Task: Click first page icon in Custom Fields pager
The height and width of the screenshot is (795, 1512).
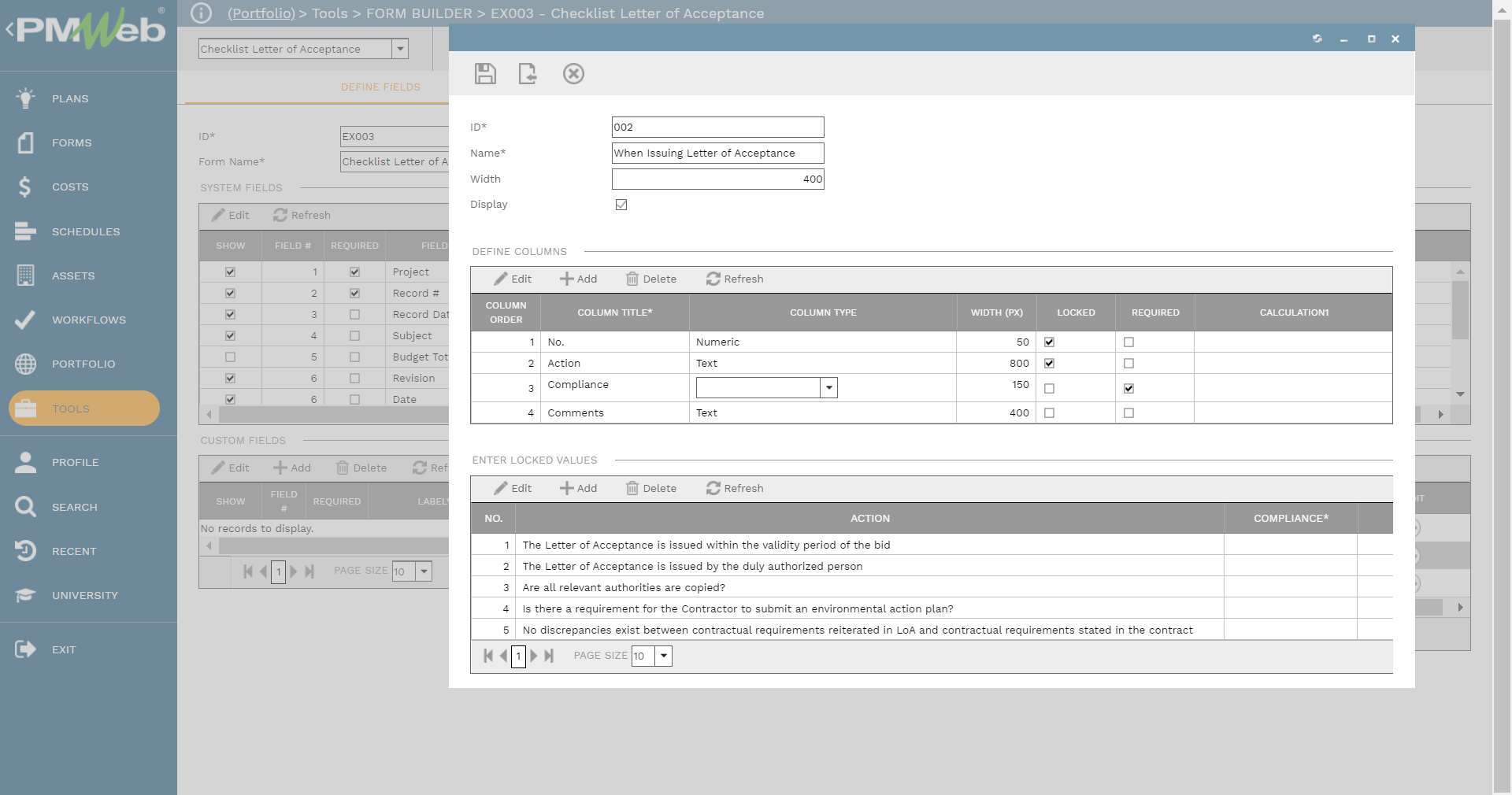Action: click(x=248, y=571)
